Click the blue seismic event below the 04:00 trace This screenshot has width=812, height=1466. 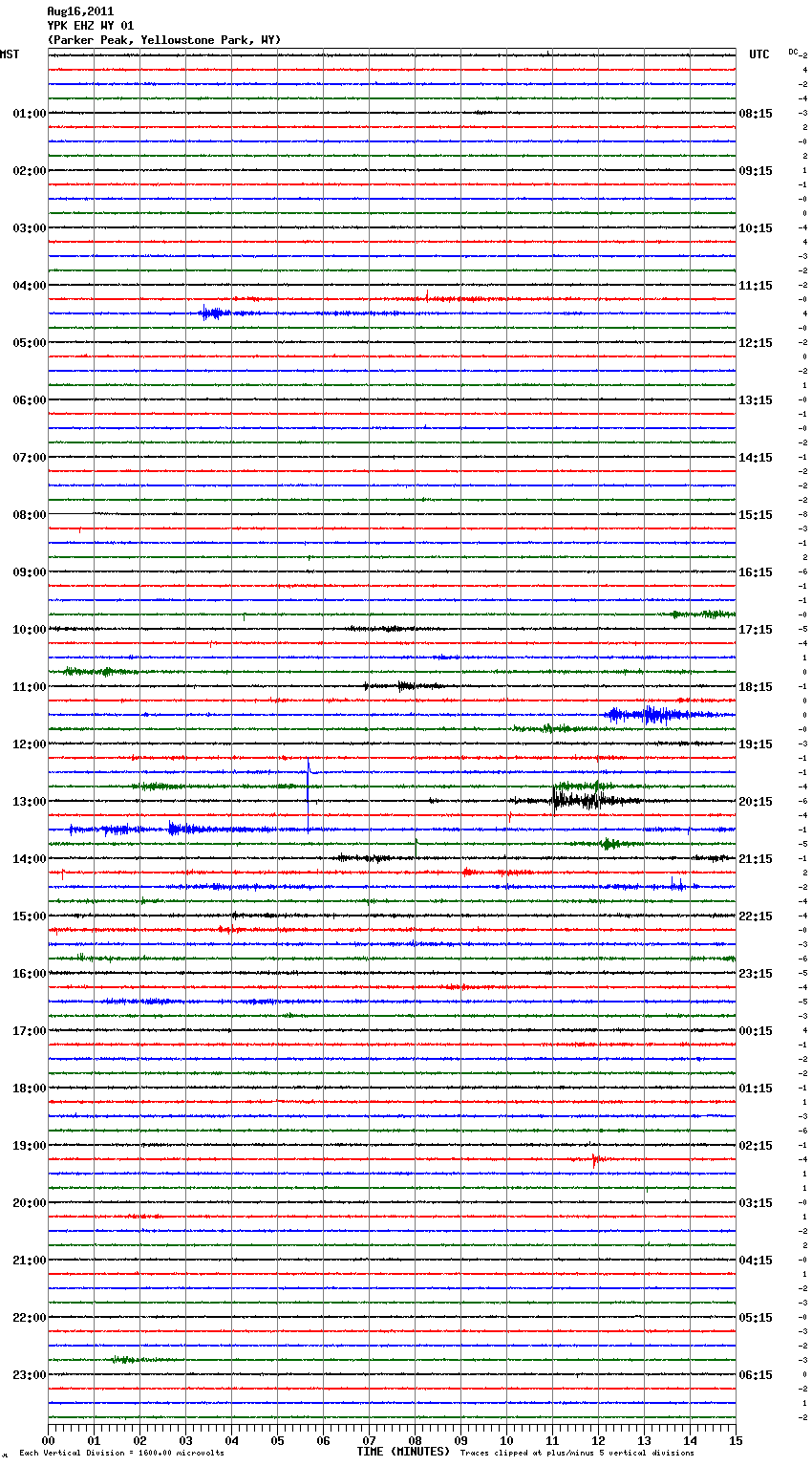(212, 313)
